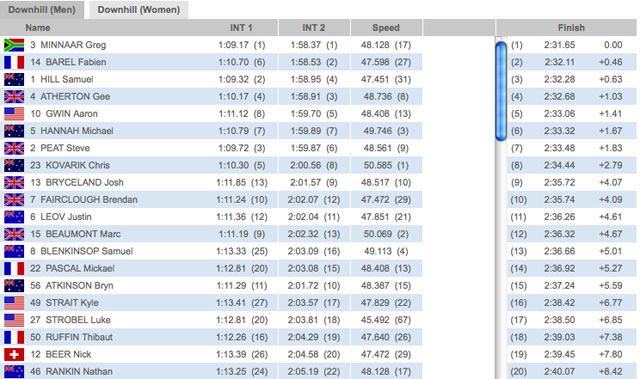This screenshot has height=379, width=640.
Task: Click the US flag beside GWIN Aaron
Action: coord(14,113)
